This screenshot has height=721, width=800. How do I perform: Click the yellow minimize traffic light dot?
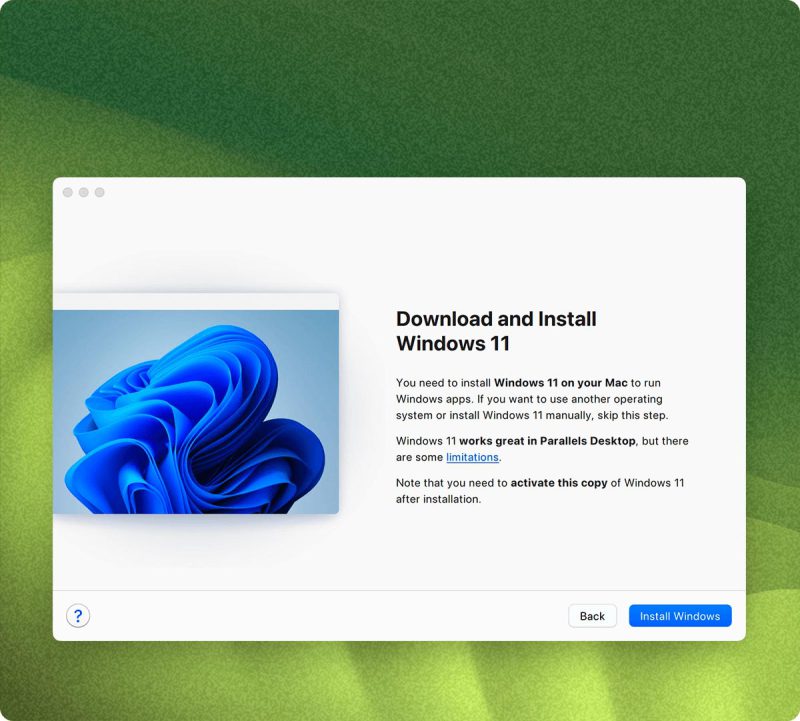(x=83, y=192)
